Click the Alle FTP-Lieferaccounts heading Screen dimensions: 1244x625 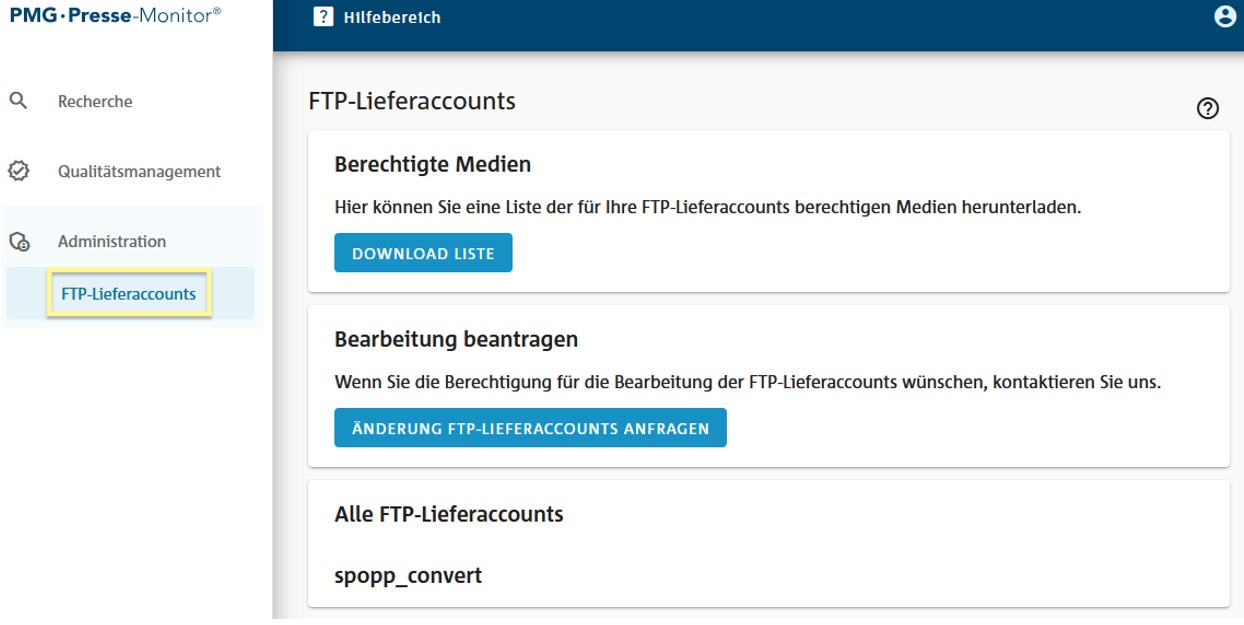pos(449,514)
